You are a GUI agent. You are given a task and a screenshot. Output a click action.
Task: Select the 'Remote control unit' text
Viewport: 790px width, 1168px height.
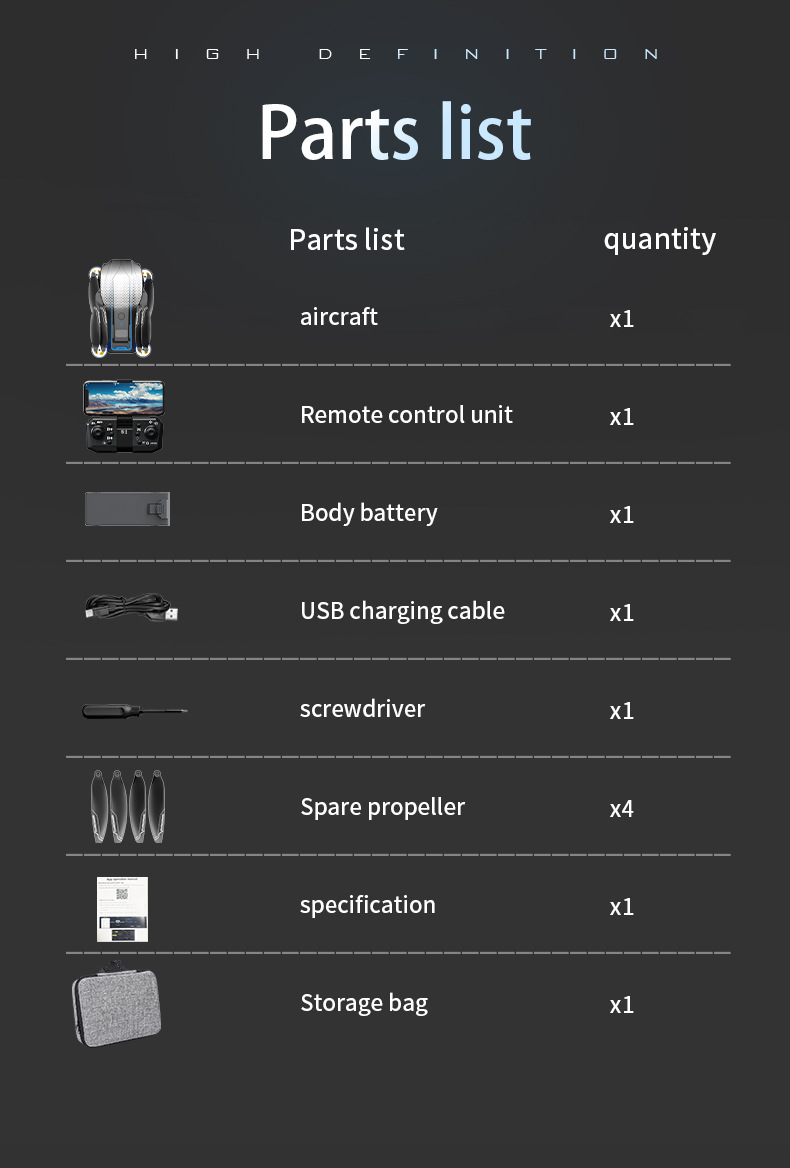(406, 415)
